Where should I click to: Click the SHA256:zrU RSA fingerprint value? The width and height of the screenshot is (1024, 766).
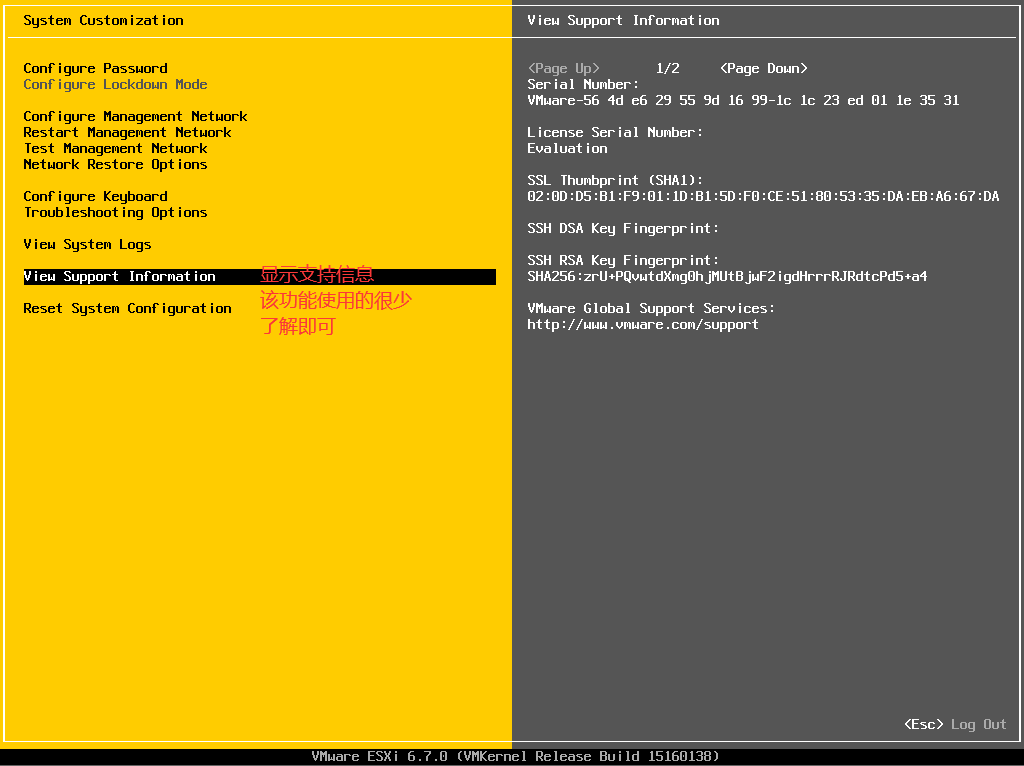728,277
